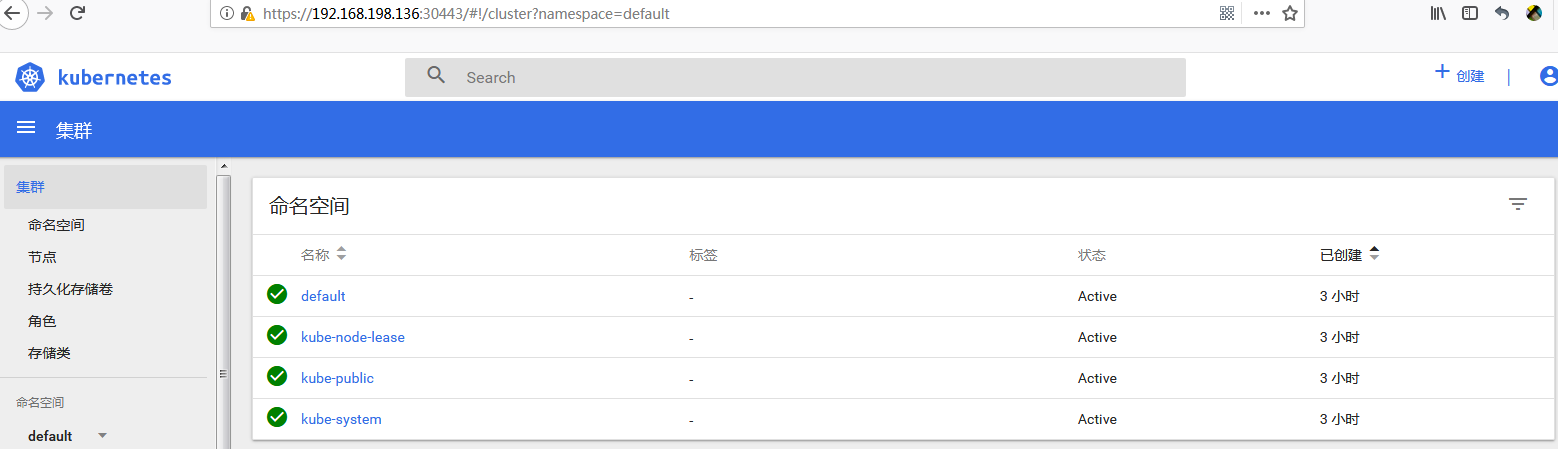Open page actions three-dot menu
Image resolution: width=1558 pixels, height=449 pixels.
click(1261, 13)
